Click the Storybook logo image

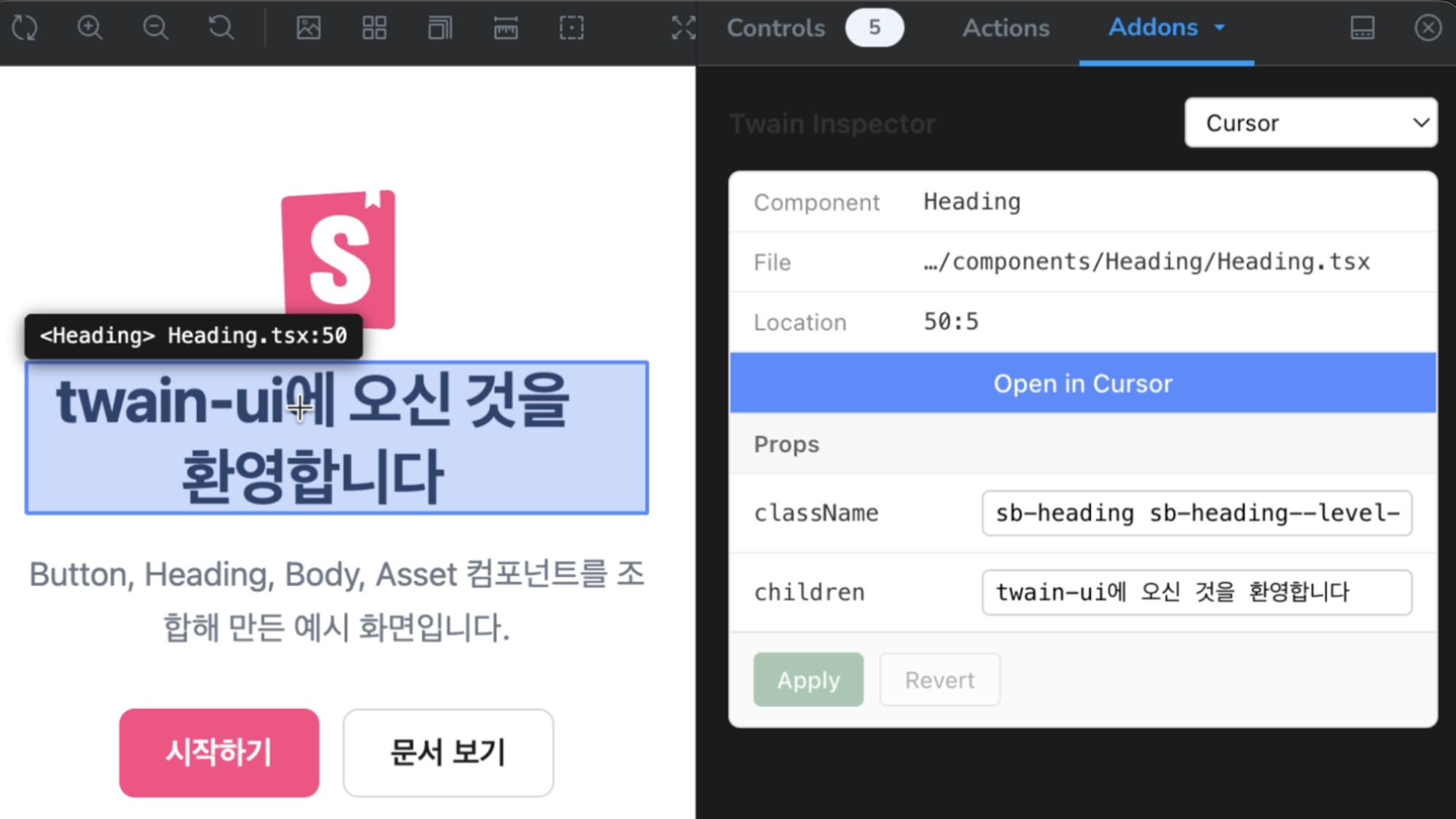339,258
